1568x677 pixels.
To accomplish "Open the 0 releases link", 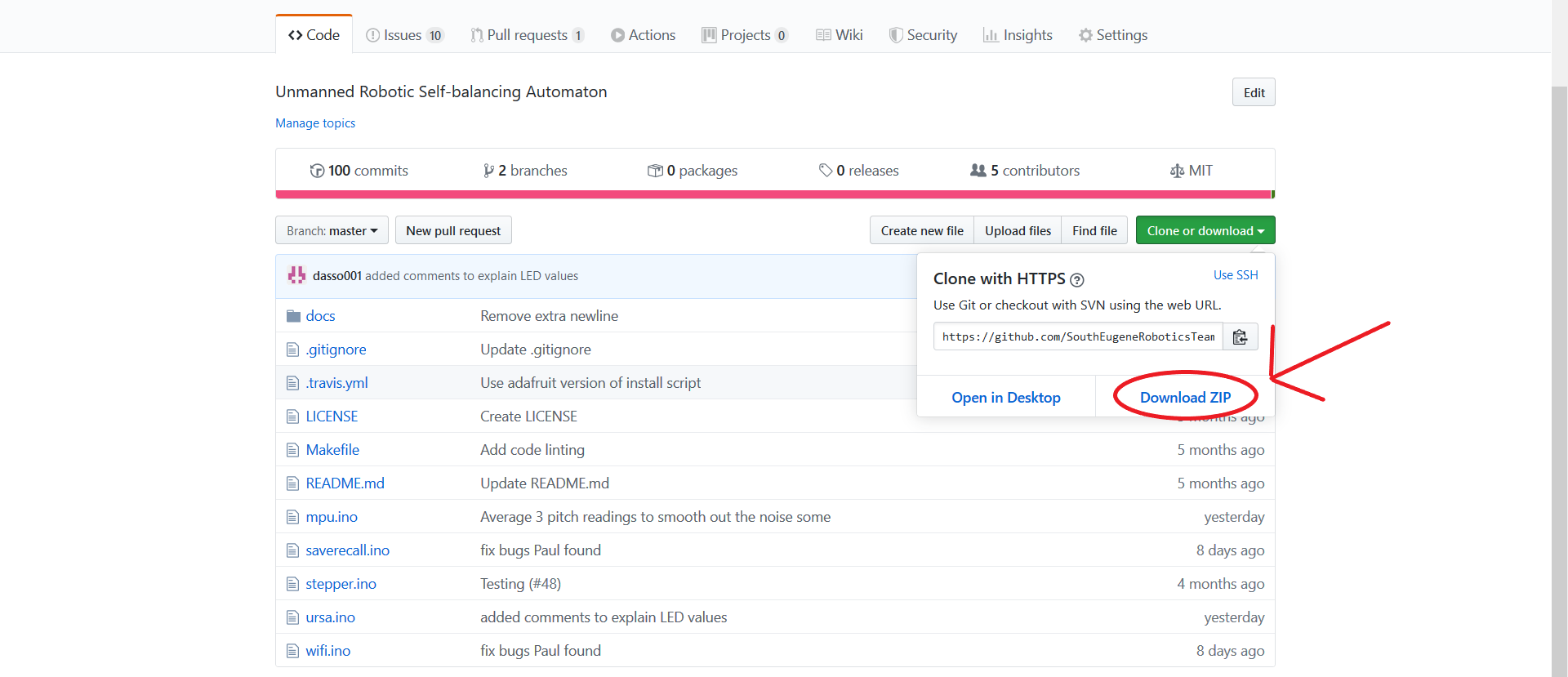I will 859,171.
